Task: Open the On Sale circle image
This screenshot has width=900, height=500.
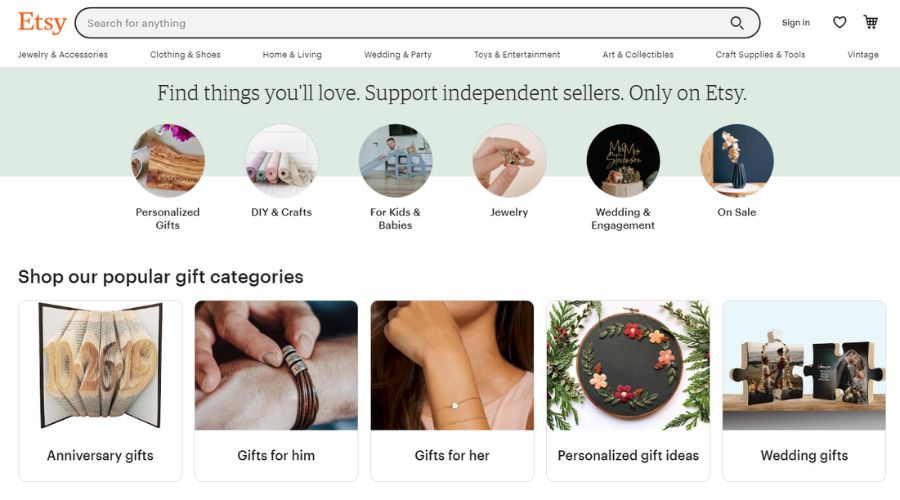Action: (x=737, y=161)
